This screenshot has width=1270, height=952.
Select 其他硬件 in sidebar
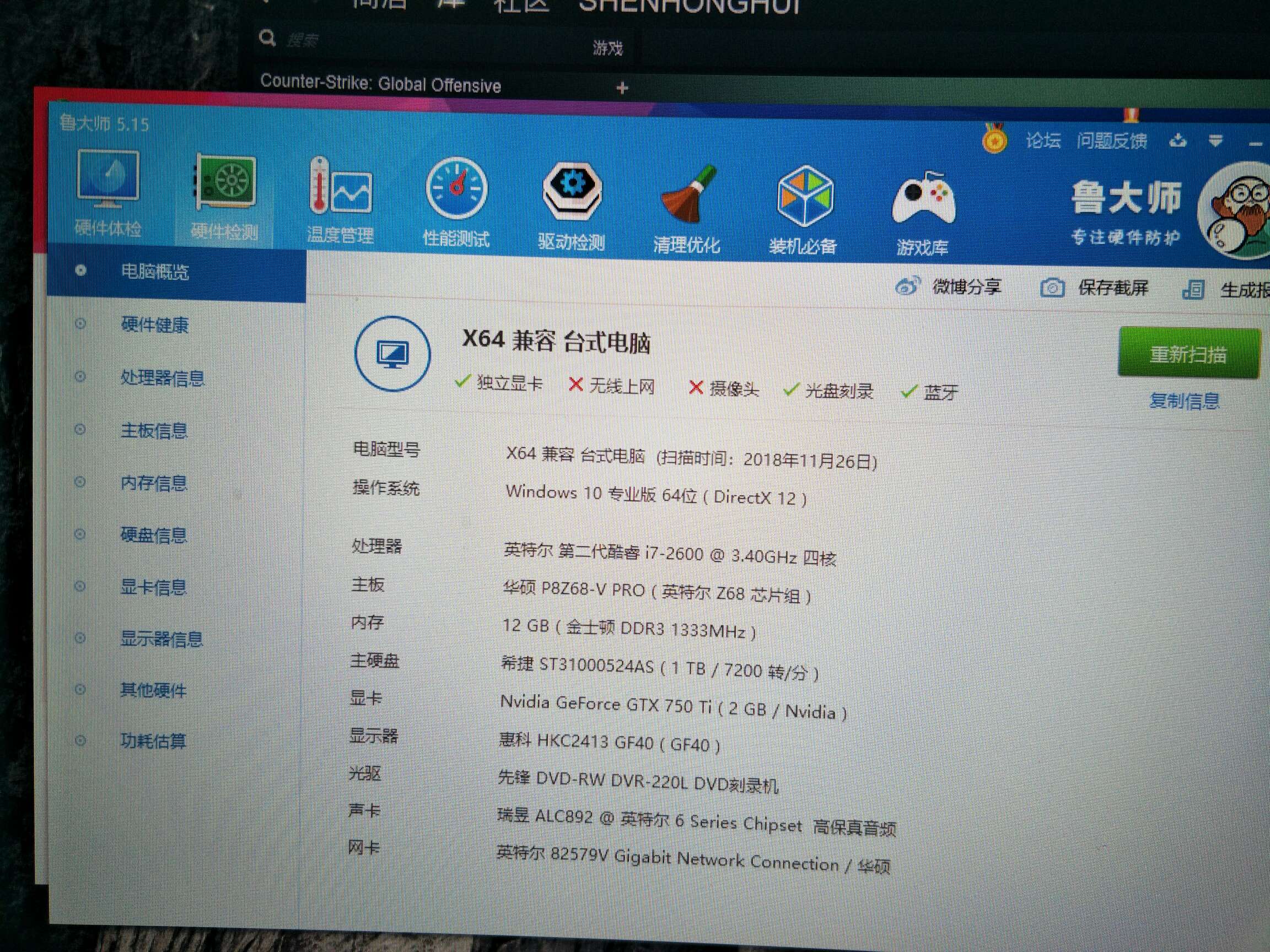(153, 690)
